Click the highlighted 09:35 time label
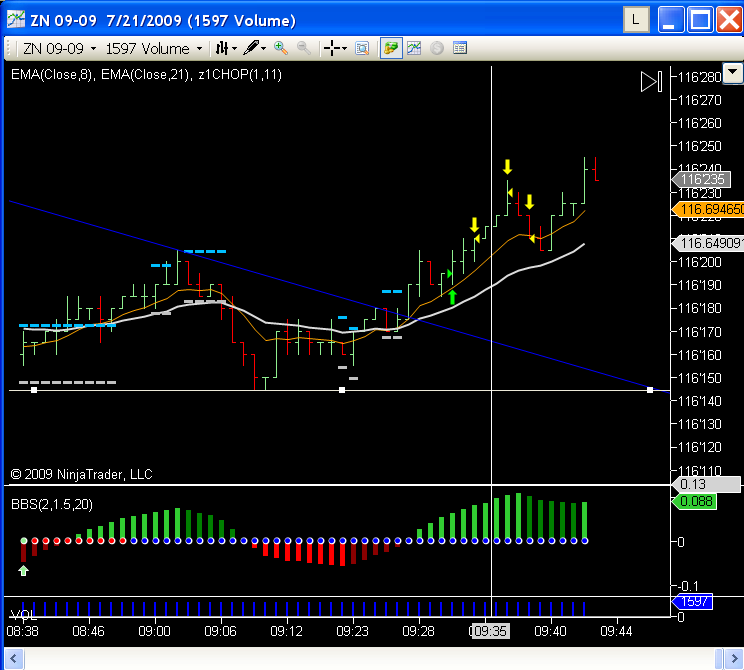Viewport: 744px width, 670px height. (490, 631)
